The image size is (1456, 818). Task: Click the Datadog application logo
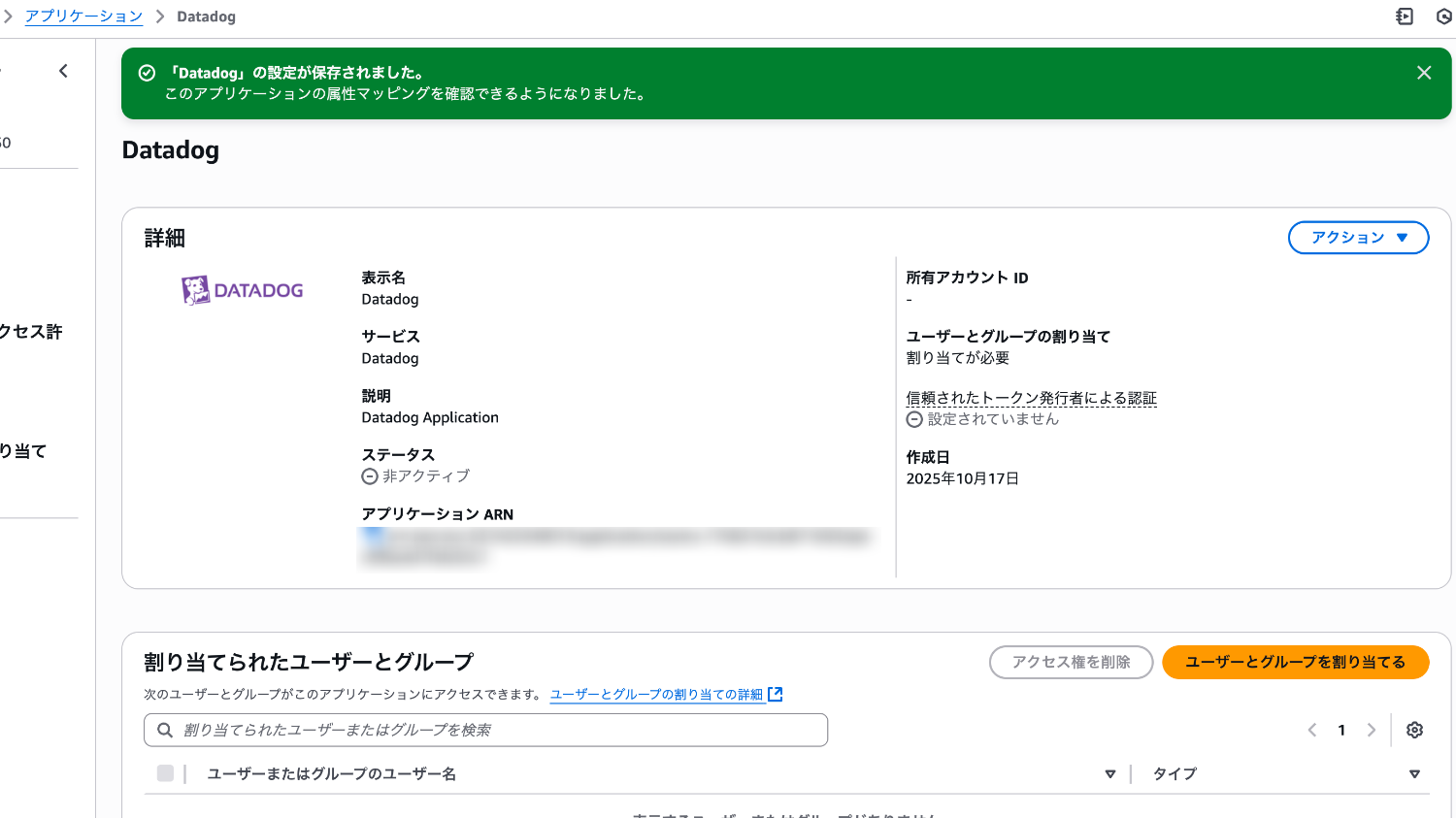point(242,289)
